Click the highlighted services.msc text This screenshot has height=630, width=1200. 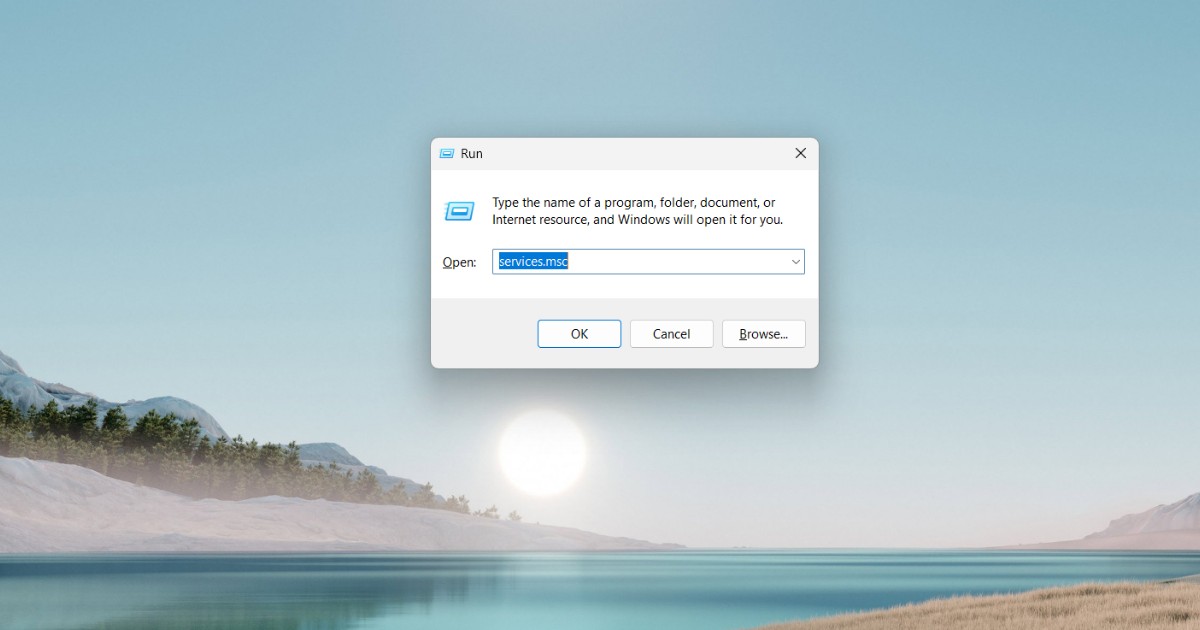click(x=533, y=262)
